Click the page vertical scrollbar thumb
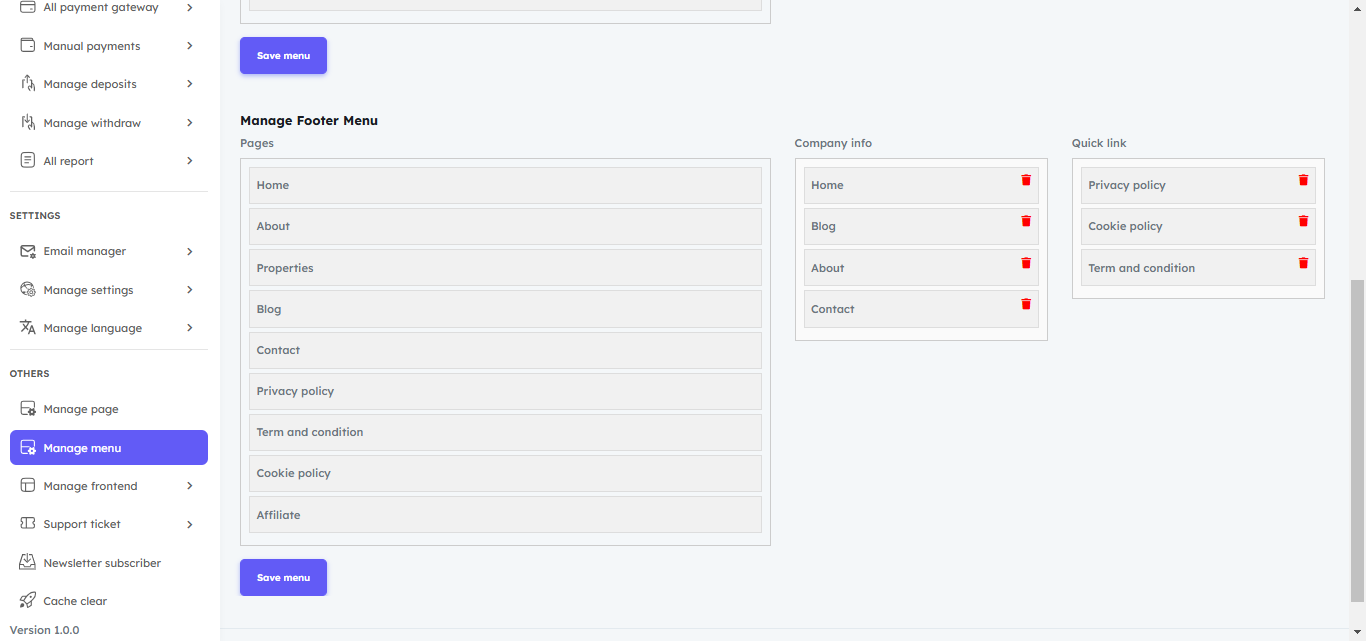 coord(1357,440)
